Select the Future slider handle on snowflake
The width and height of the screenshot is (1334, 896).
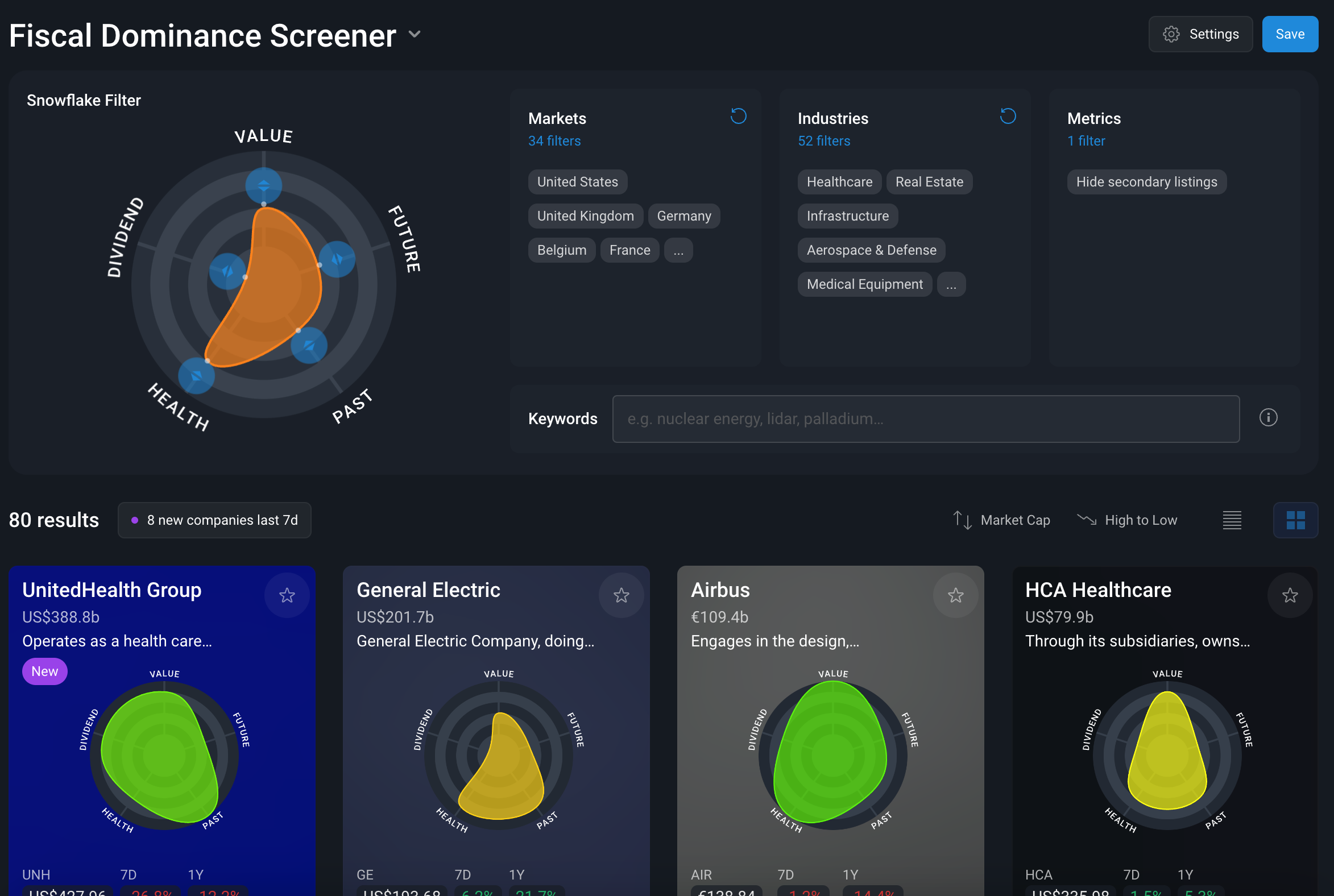click(337, 259)
